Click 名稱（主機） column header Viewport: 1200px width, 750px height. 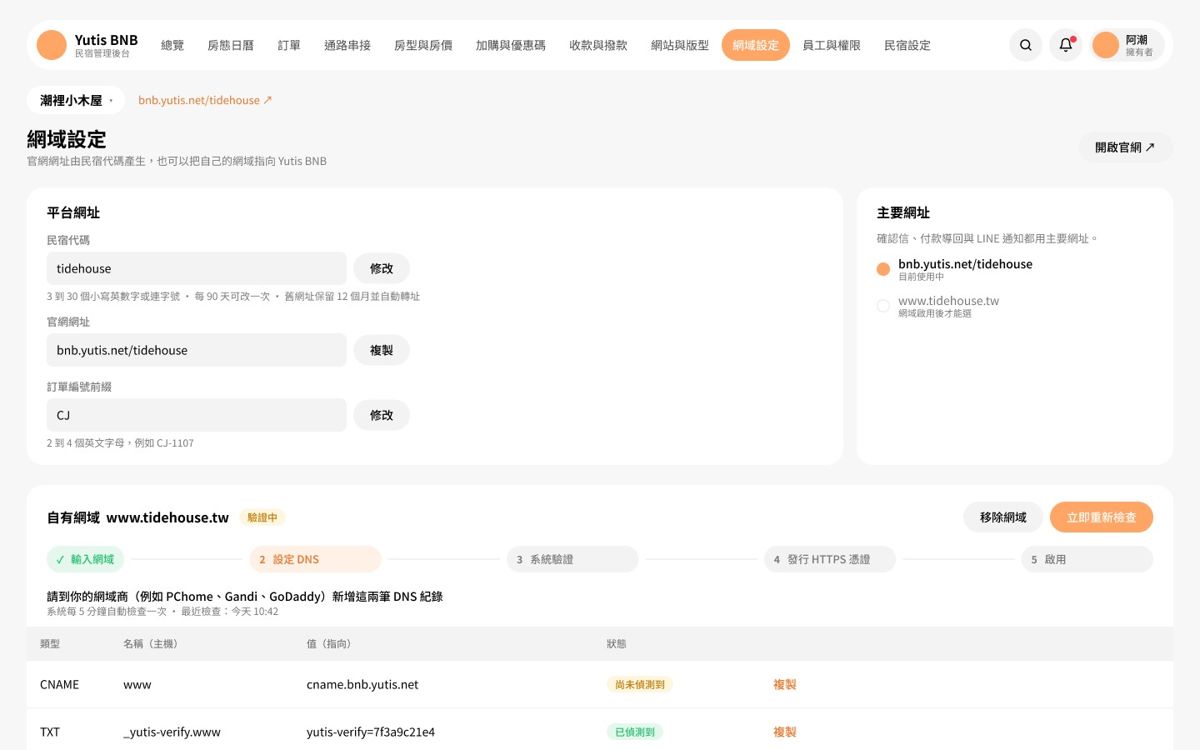150,644
